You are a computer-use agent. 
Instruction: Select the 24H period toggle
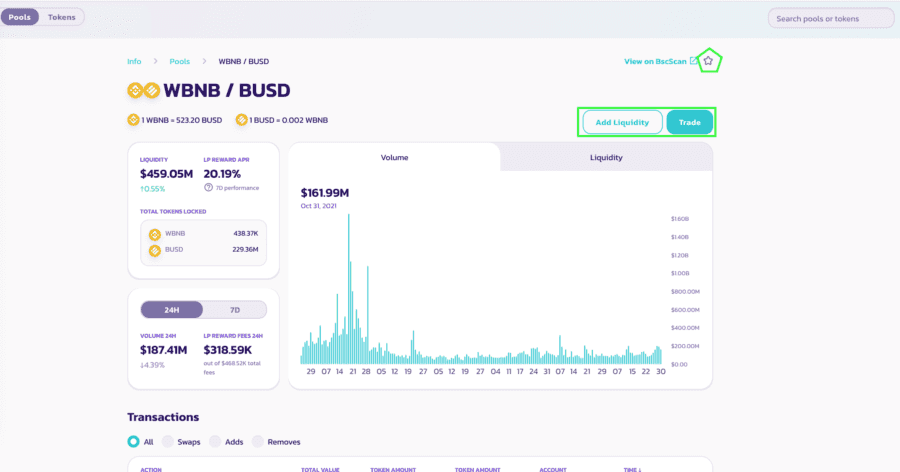pyautogui.click(x=172, y=310)
